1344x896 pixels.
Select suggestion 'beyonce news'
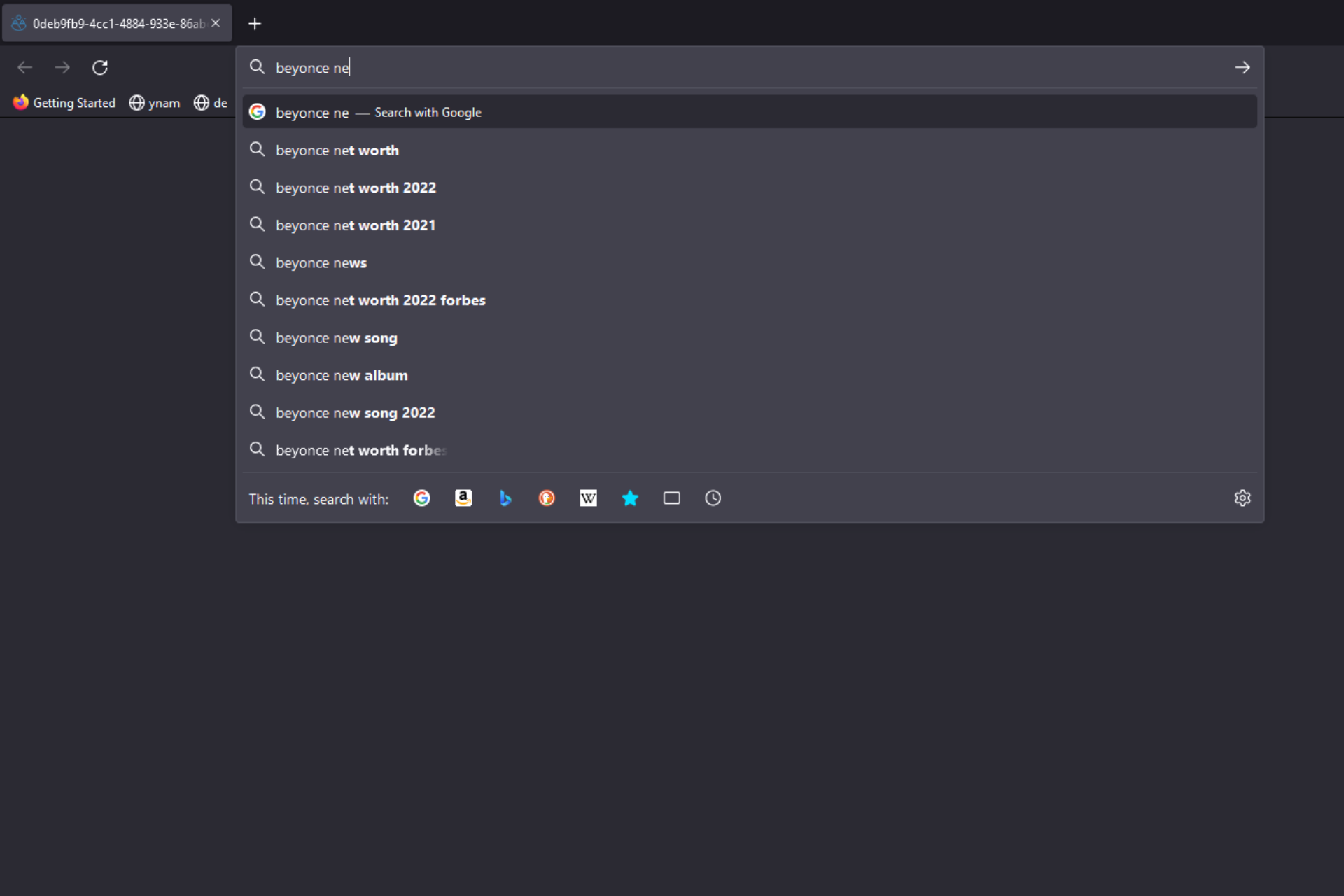tap(321, 263)
